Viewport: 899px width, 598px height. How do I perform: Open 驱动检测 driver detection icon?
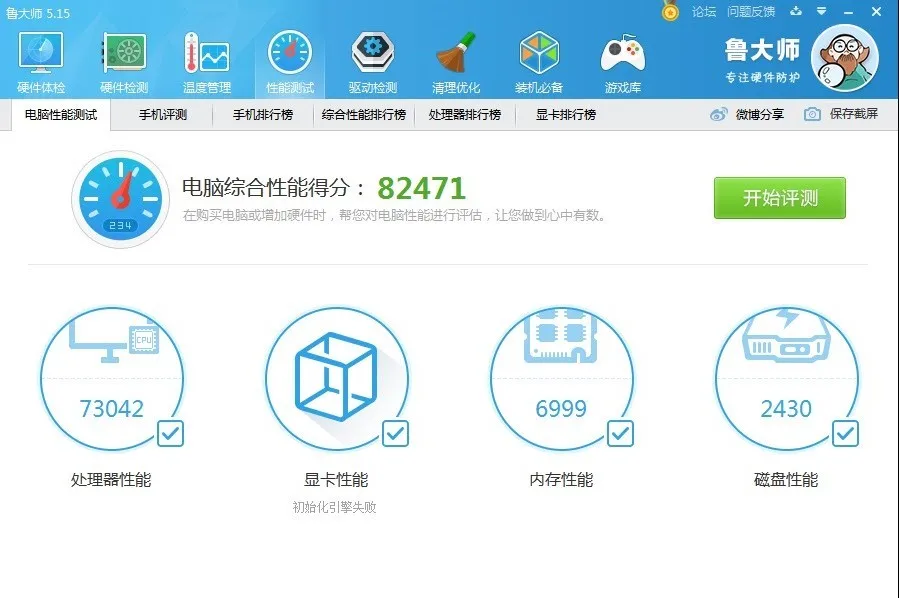[373, 62]
